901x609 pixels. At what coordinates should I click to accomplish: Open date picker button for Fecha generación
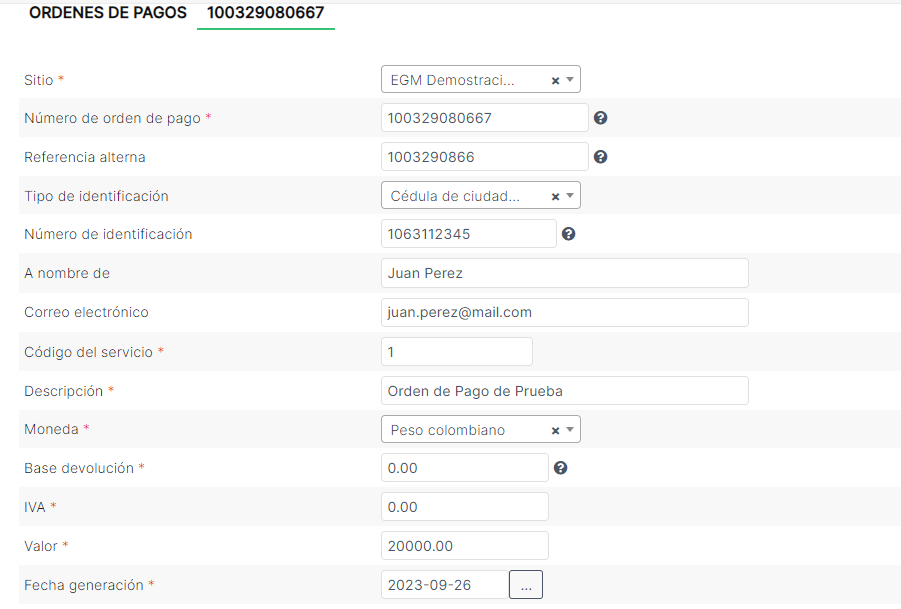(x=526, y=584)
